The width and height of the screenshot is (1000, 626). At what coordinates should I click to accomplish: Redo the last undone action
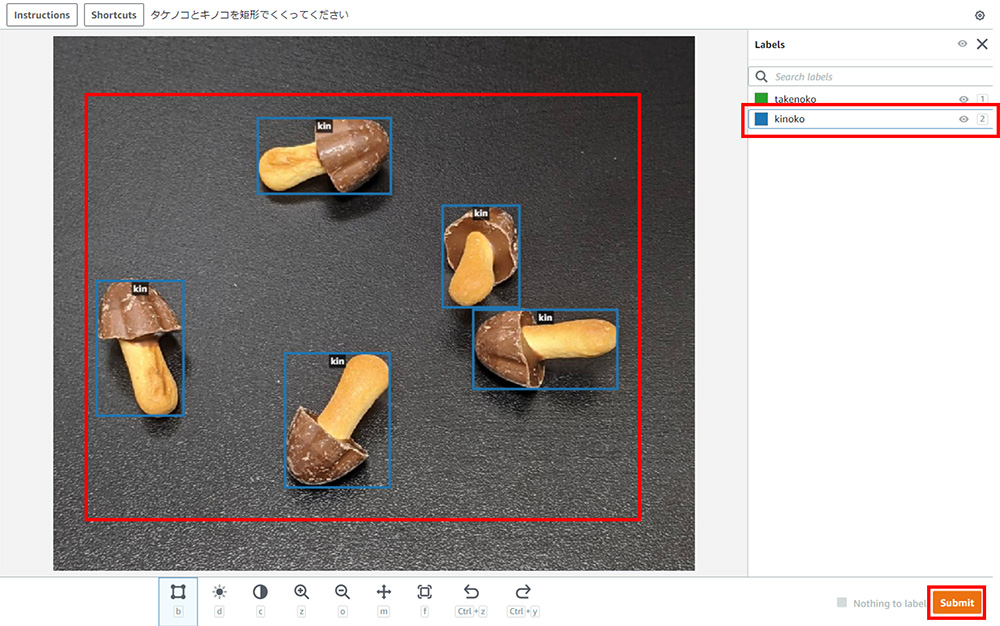point(523,592)
